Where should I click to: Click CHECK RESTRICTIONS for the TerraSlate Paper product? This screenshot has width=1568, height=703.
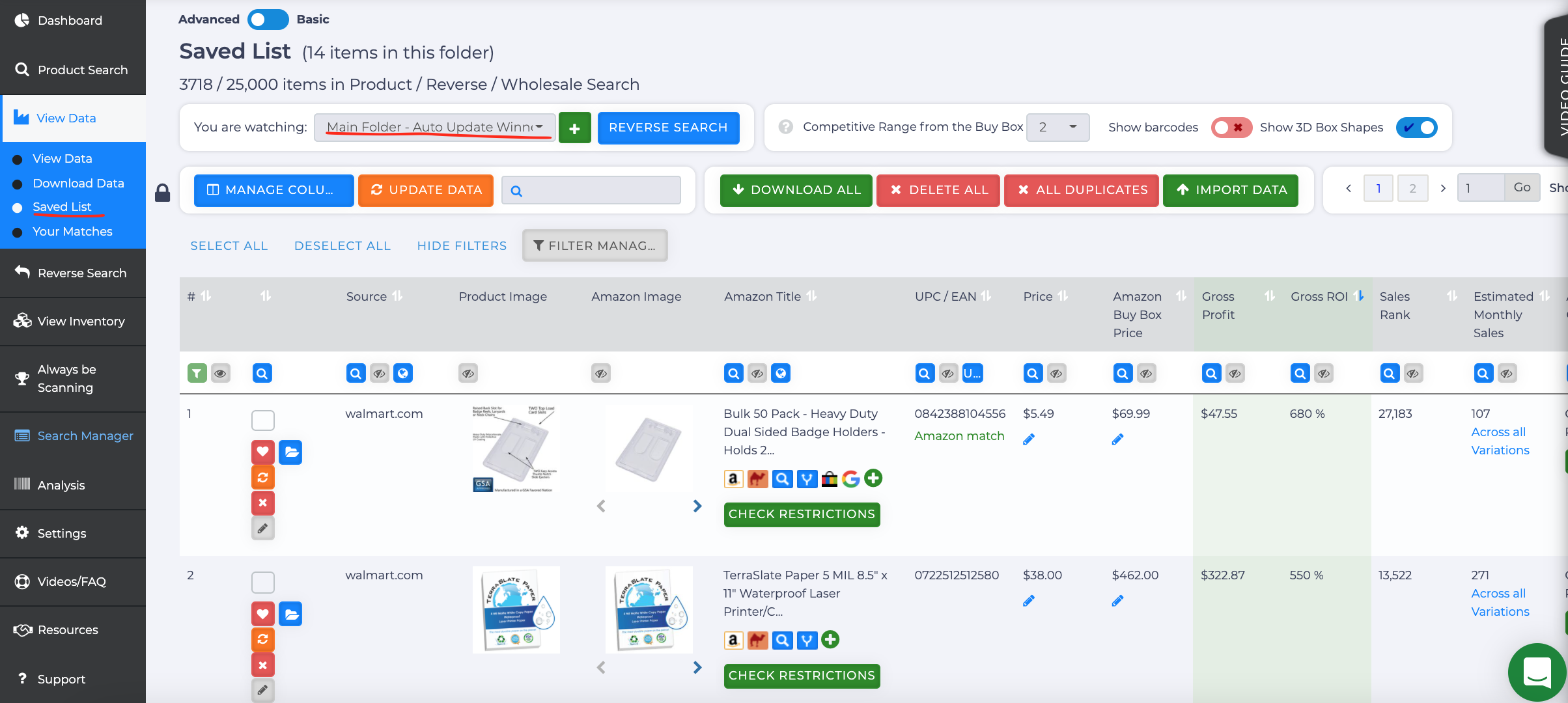801,676
